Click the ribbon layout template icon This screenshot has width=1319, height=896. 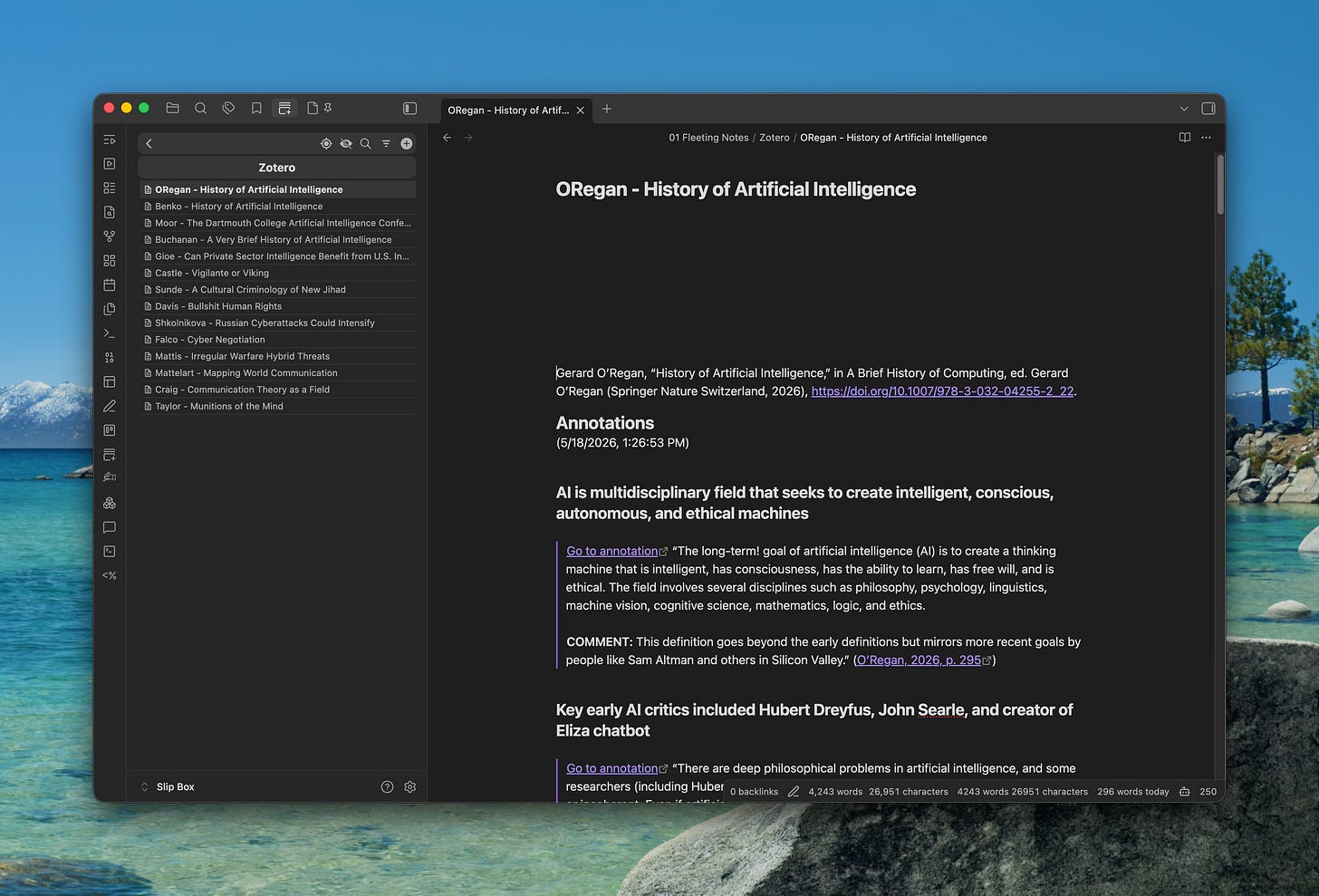pyautogui.click(x=110, y=381)
